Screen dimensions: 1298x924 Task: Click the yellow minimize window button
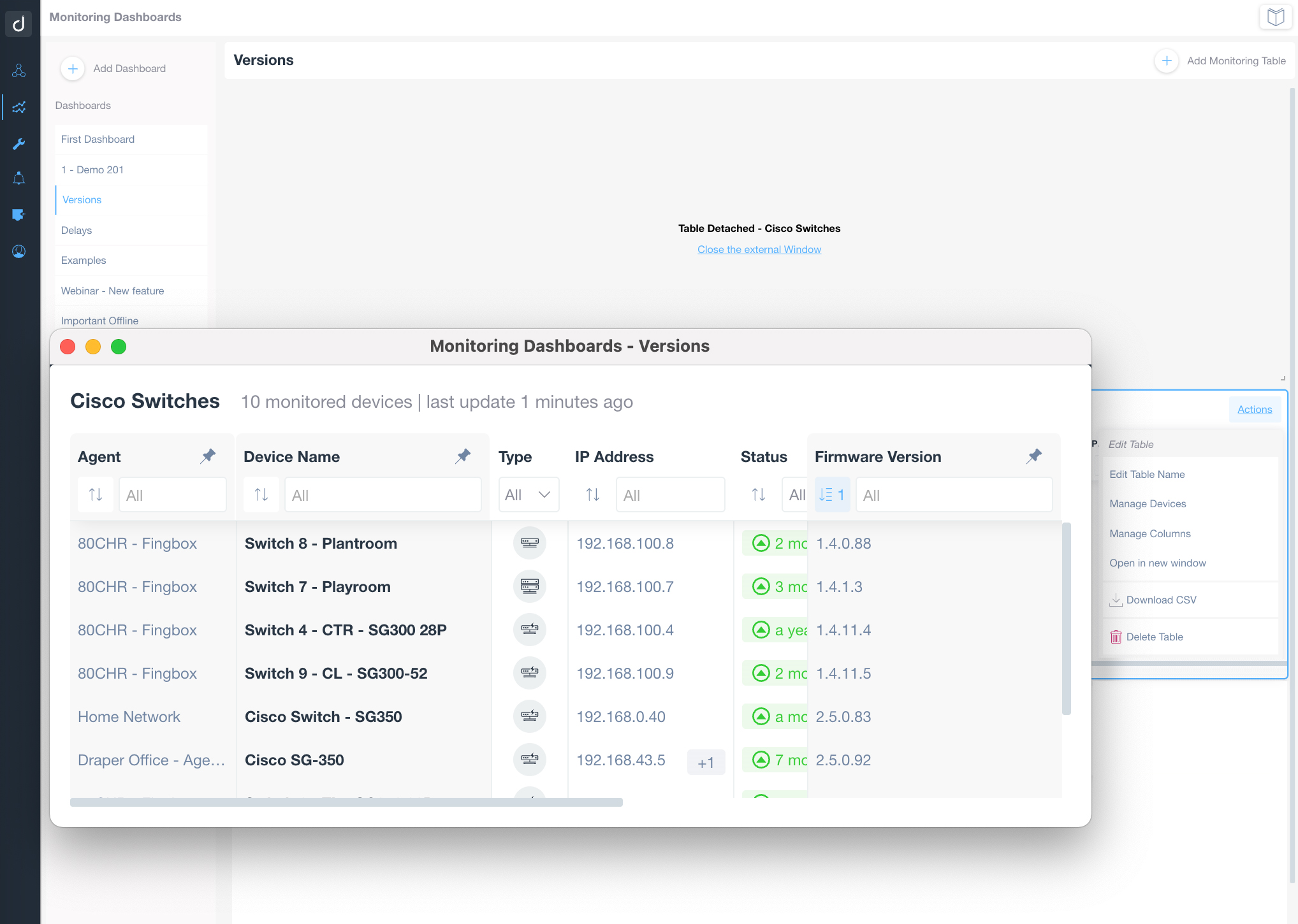coord(93,346)
